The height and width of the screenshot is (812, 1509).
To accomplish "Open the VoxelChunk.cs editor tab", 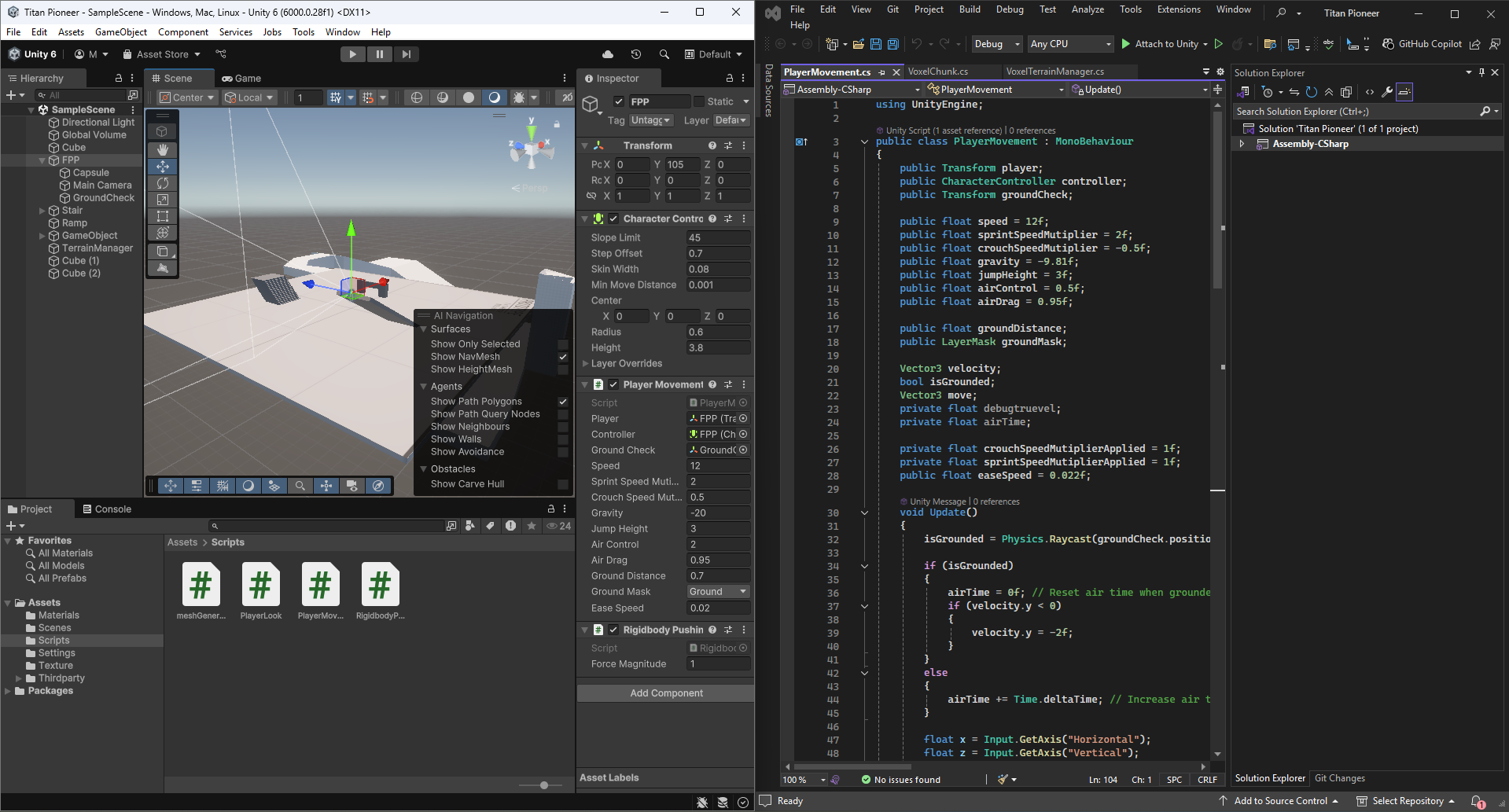I will tap(938, 72).
